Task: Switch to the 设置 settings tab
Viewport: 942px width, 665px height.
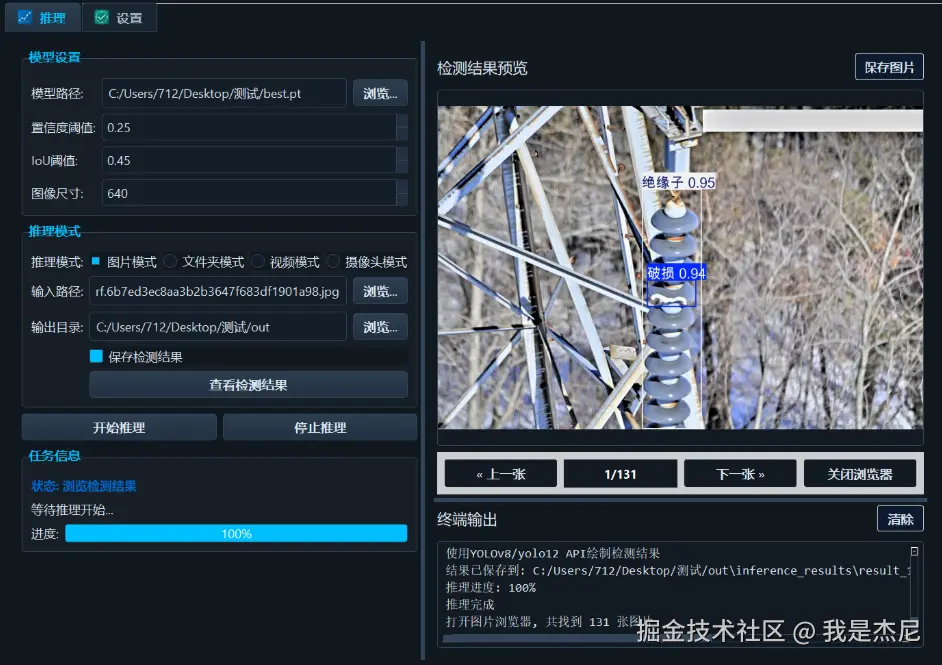Action: pyautogui.click(x=120, y=17)
